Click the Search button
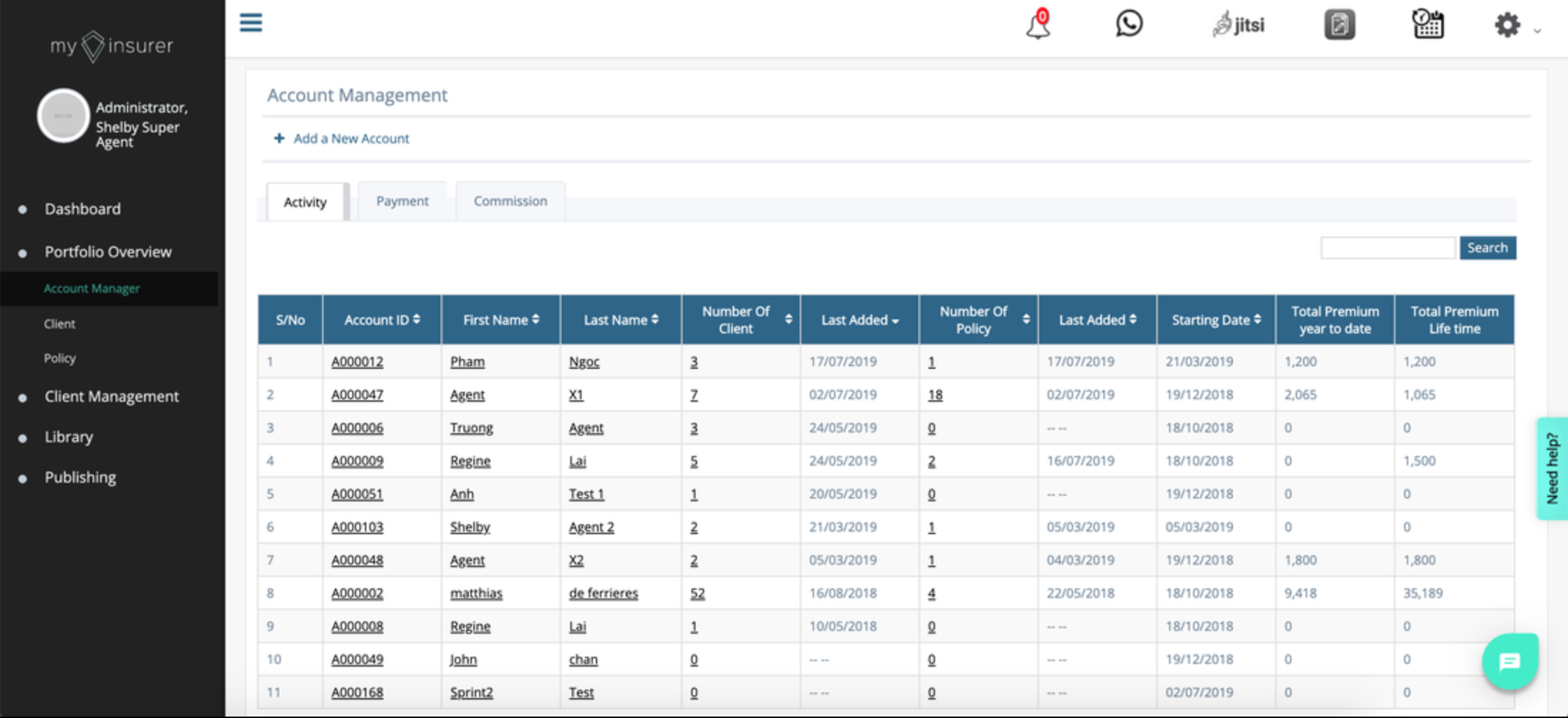 click(1487, 248)
